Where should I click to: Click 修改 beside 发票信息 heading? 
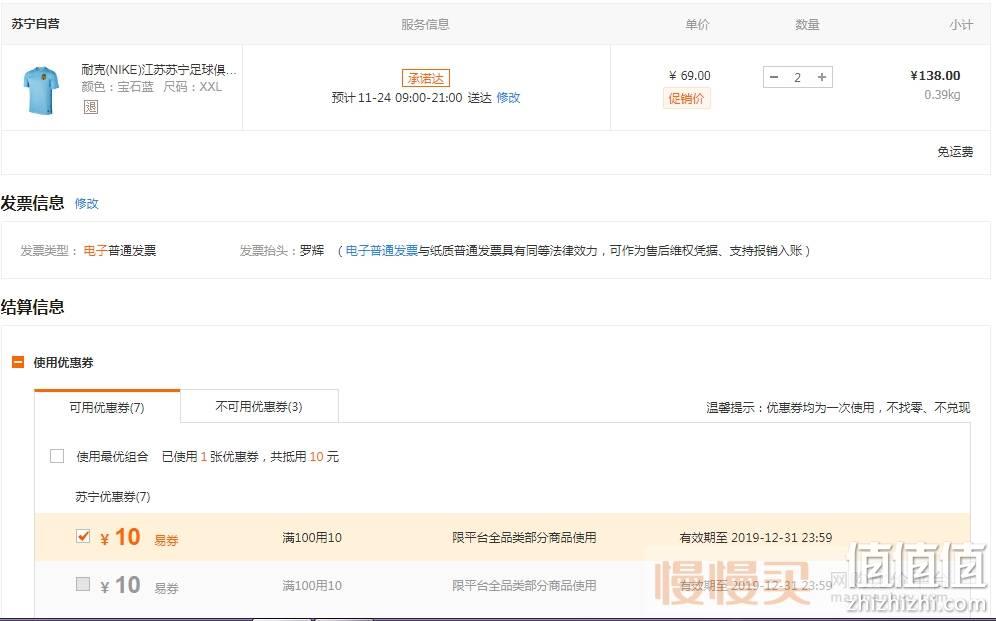[x=86, y=203]
